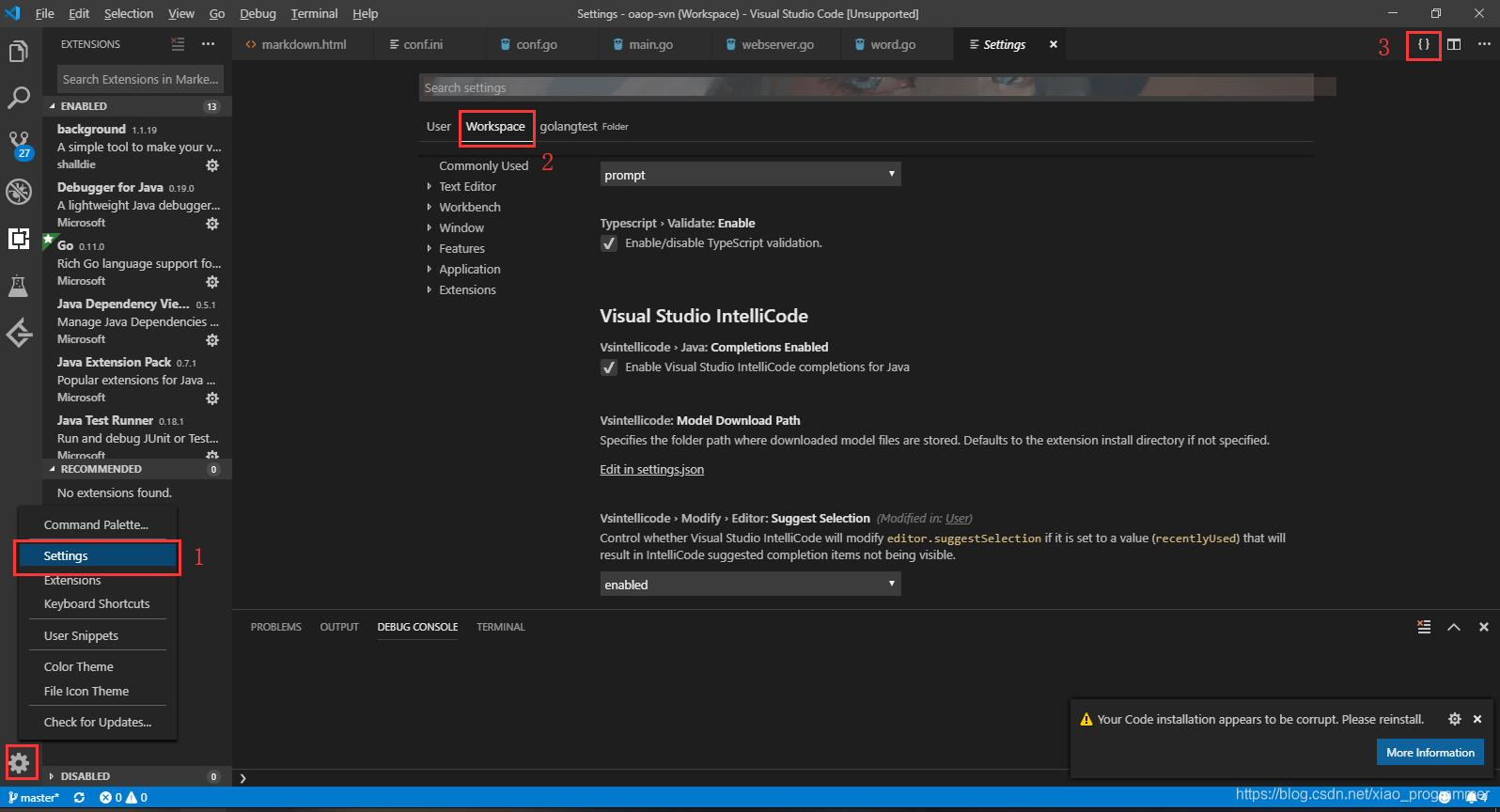
Task: Open editor More Actions ellipsis
Action: pyautogui.click(x=1484, y=44)
